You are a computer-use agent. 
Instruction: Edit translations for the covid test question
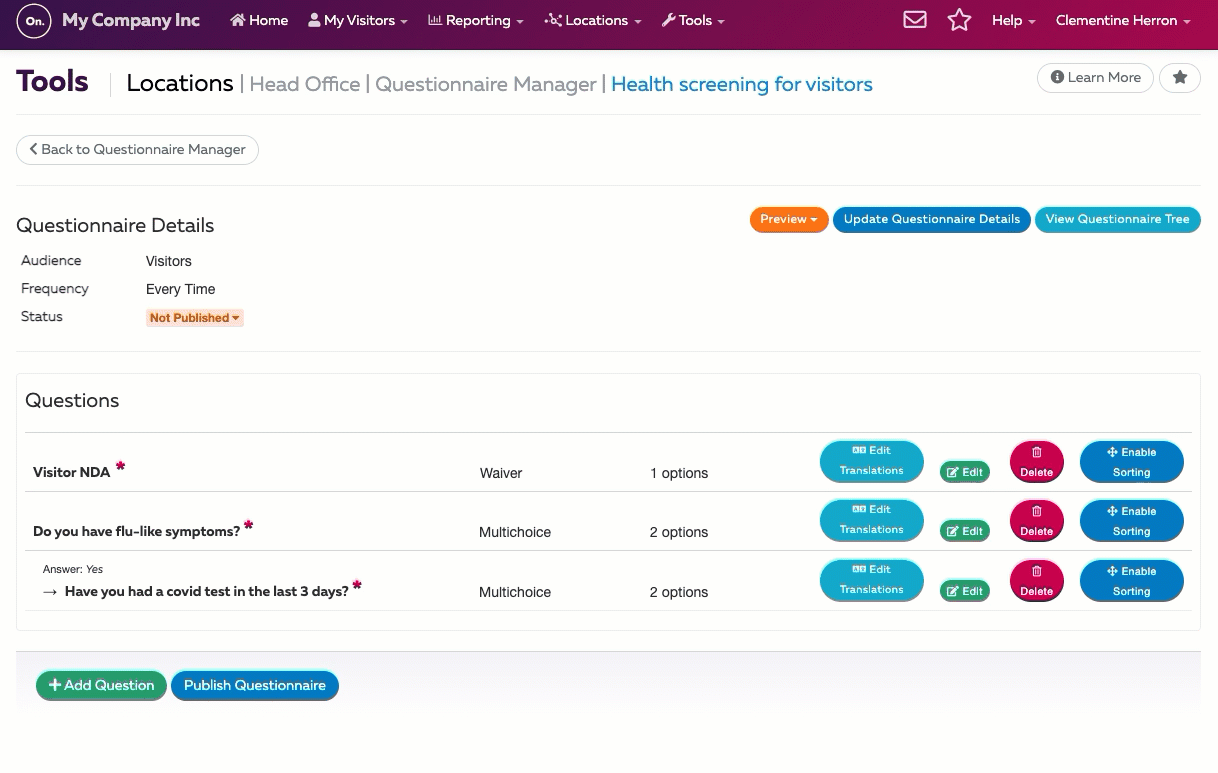[871, 580]
